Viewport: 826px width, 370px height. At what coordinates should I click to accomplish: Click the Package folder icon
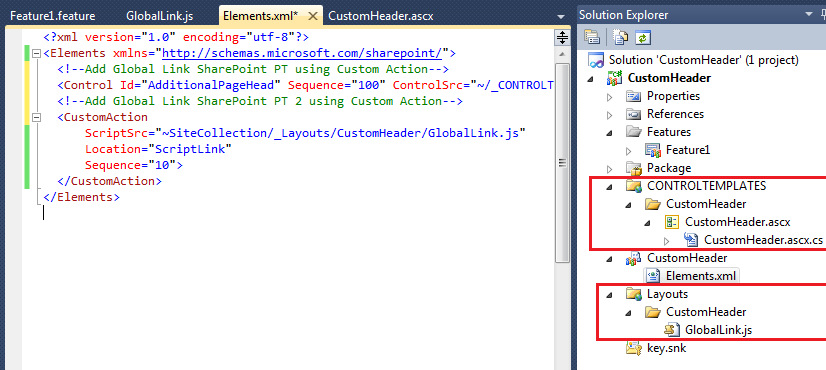tap(633, 168)
